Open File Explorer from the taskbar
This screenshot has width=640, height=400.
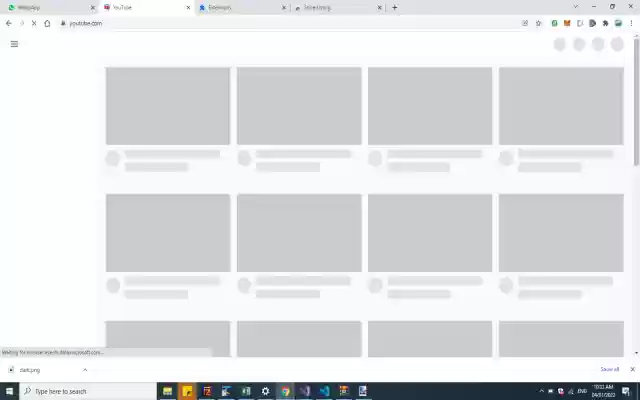(167, 391)
